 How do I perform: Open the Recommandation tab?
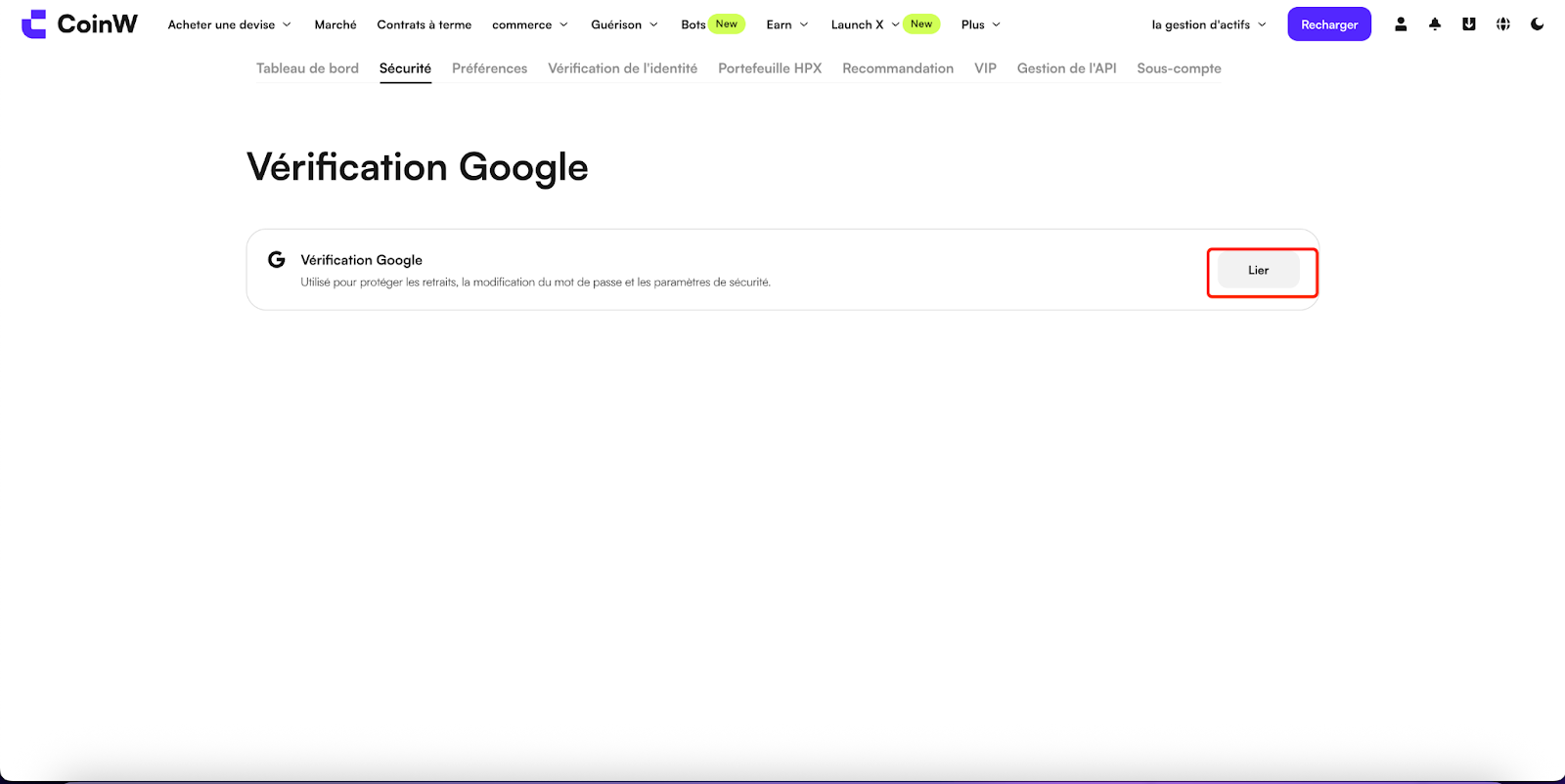898,68
